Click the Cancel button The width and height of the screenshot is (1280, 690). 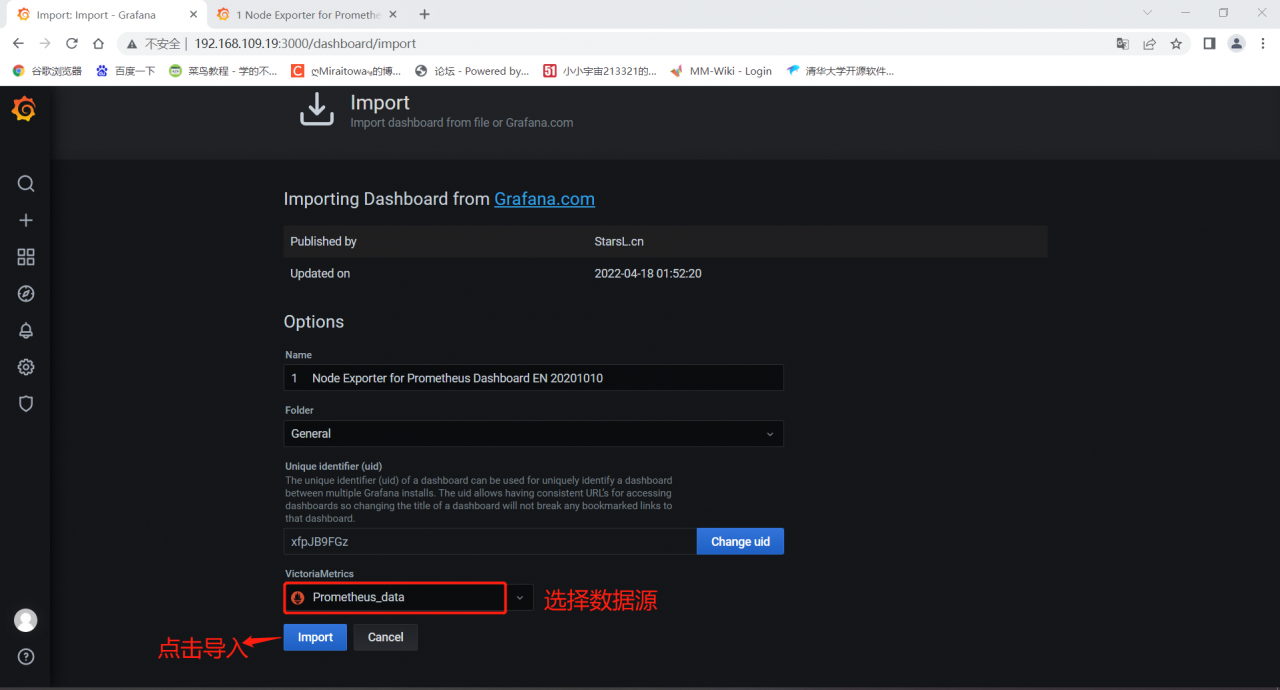(385, 637)
